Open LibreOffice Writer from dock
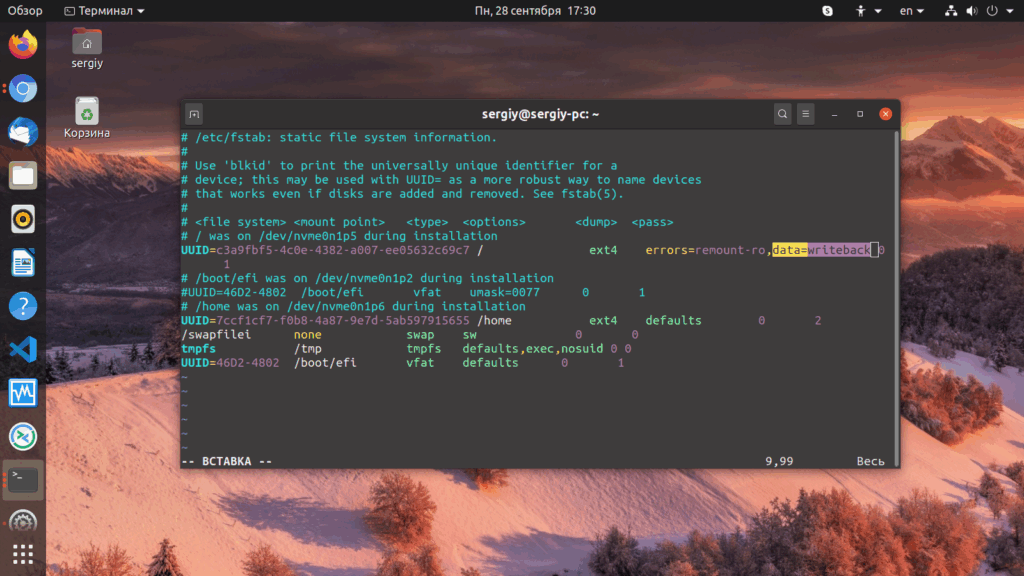 point(23,263)
